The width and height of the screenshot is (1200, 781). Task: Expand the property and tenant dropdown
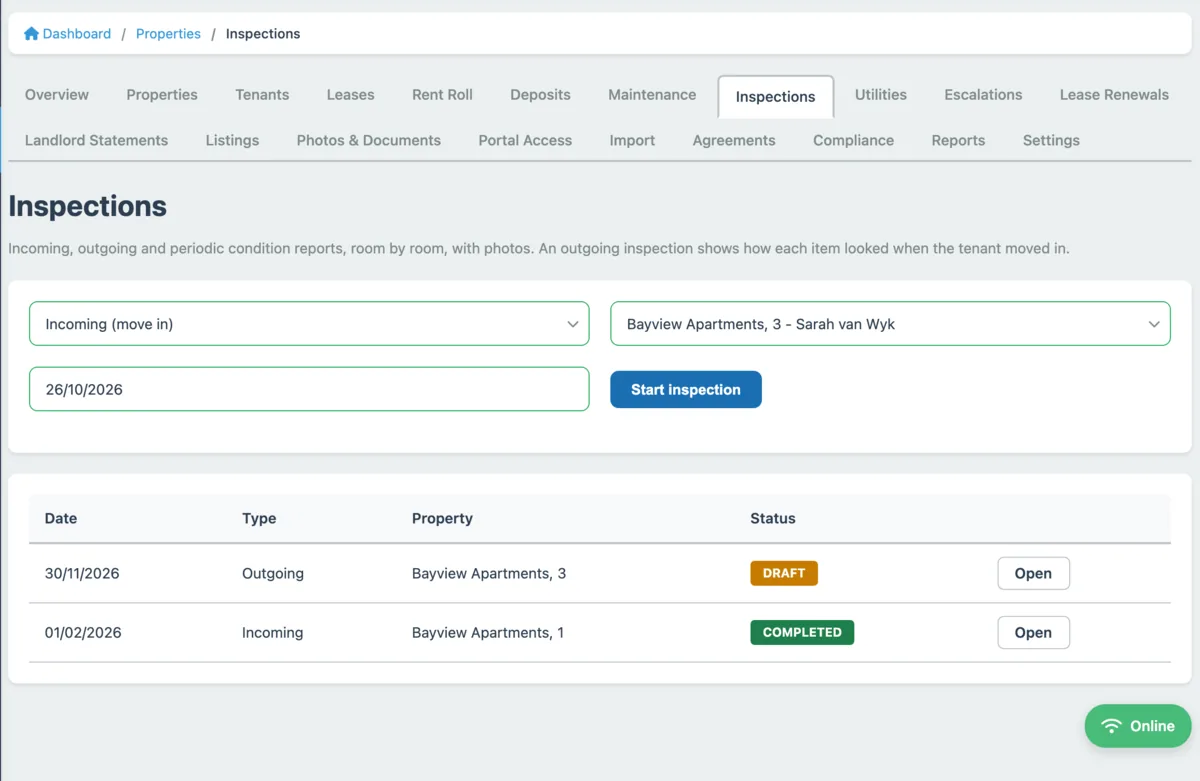pyautogui.click(x=890, y=324)
